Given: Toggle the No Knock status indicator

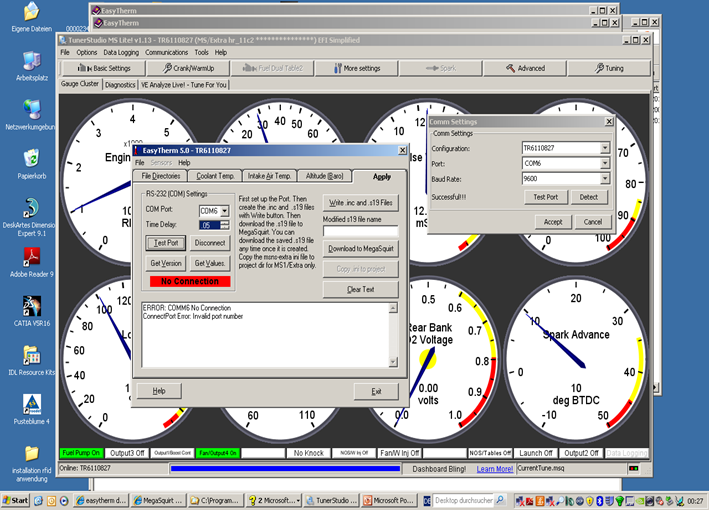Looking at the screenshot, I should (307, 453).
